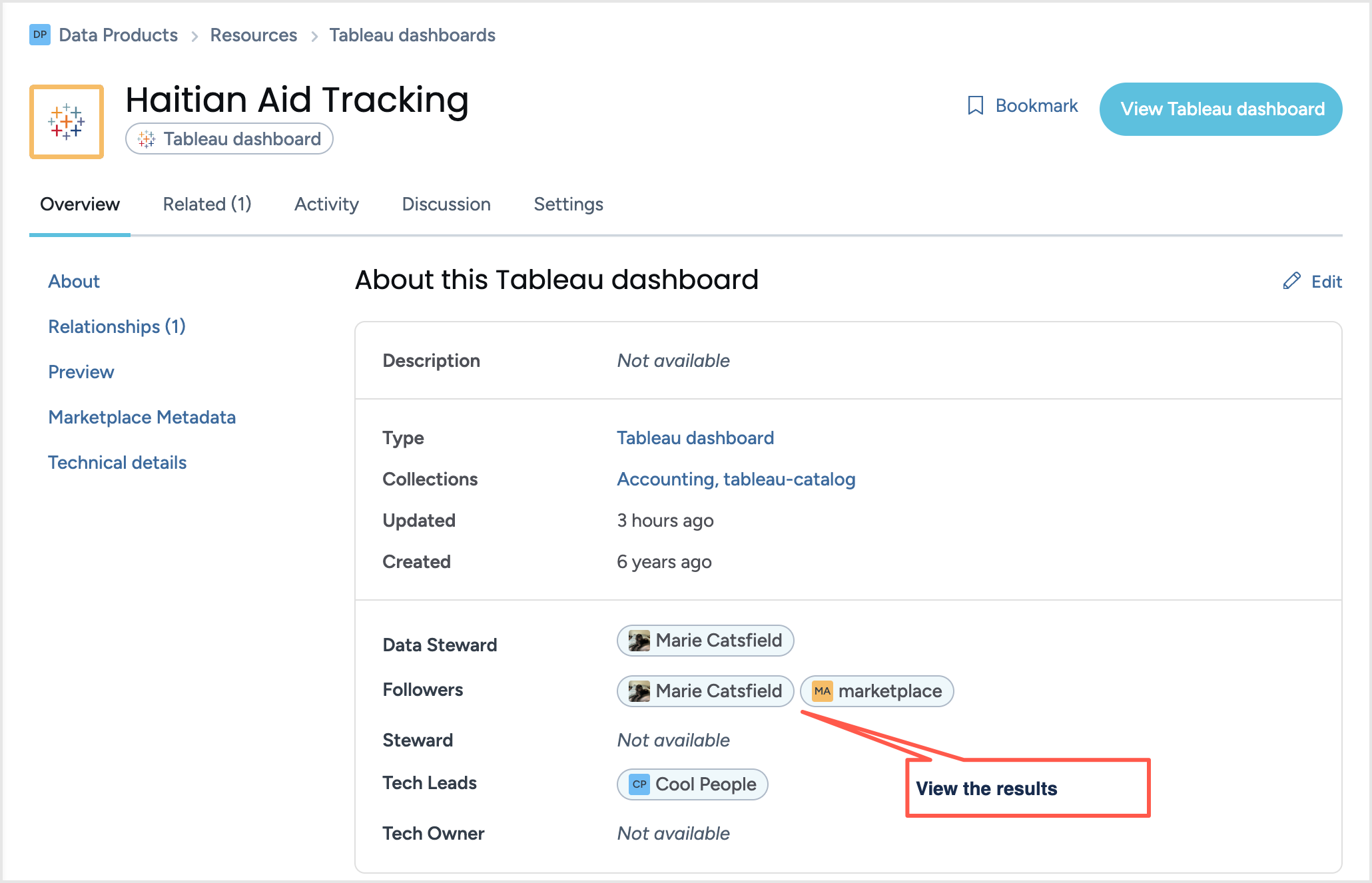Click the Tableau dashboard type chip

pyautogui.click(x=229, y=139)
